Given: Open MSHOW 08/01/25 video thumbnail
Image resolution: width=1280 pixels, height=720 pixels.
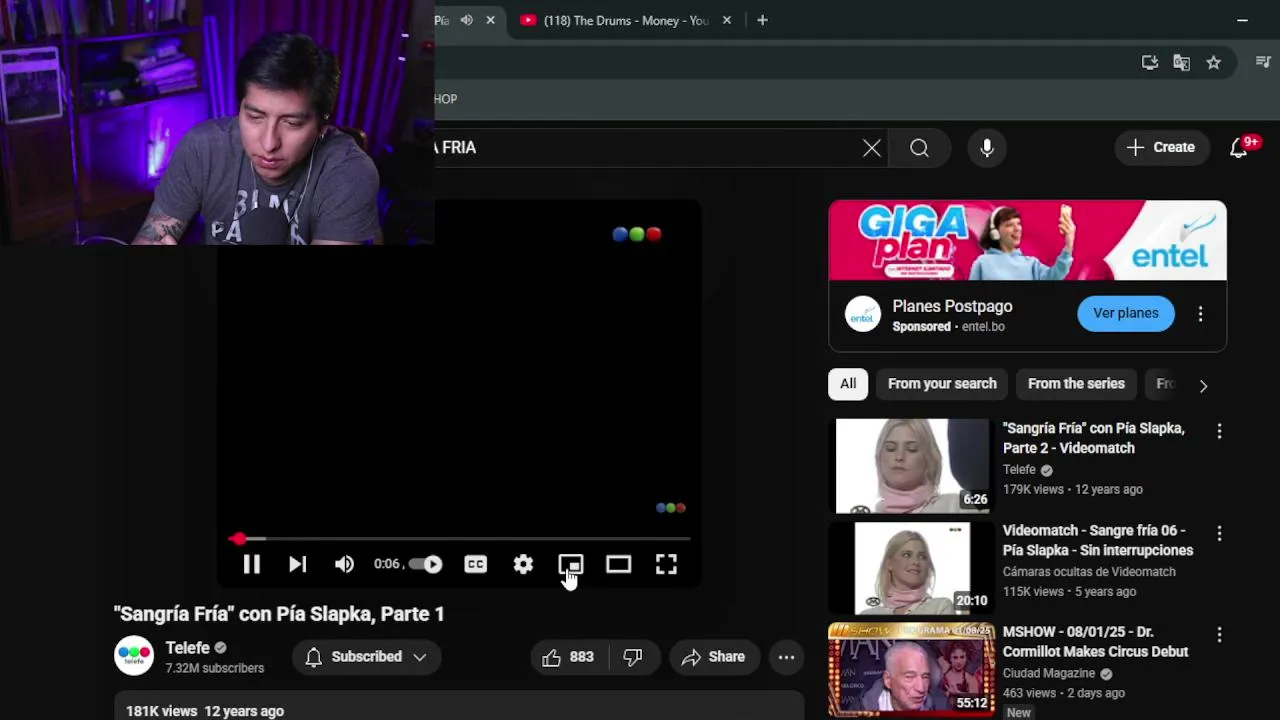Looking at the screenshot, I should click(912, 670).
